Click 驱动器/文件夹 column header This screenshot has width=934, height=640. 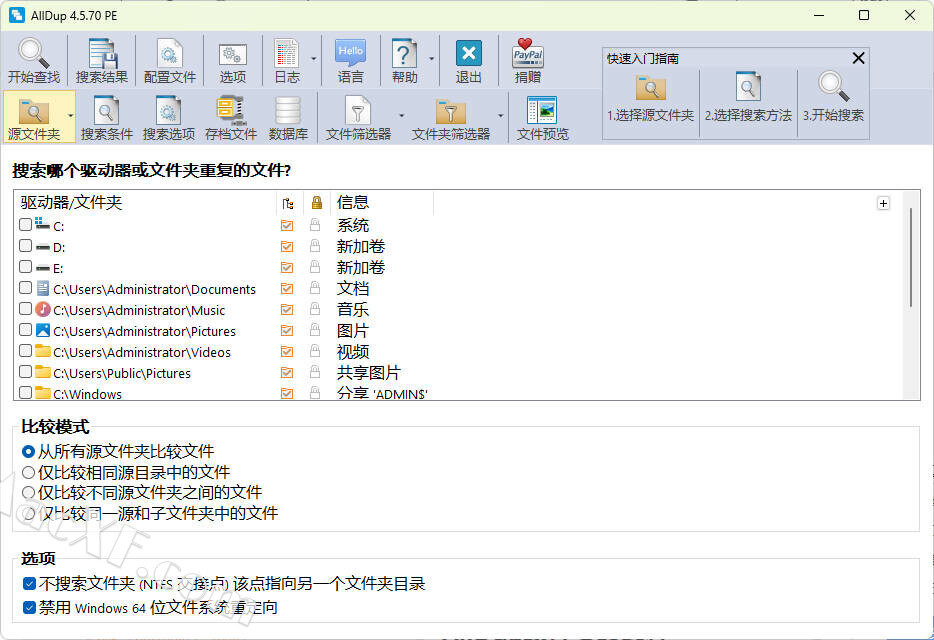coord(71,203)
